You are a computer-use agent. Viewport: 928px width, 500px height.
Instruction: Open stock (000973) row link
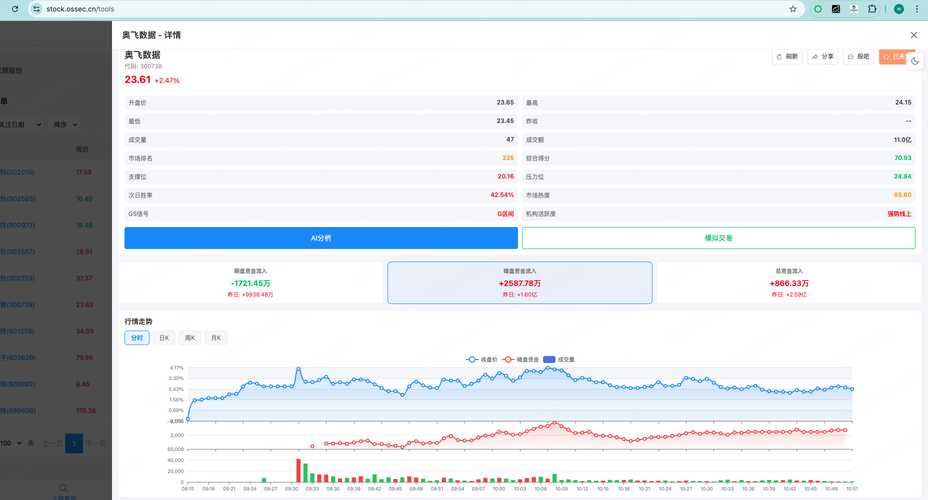tap(17, 225)
